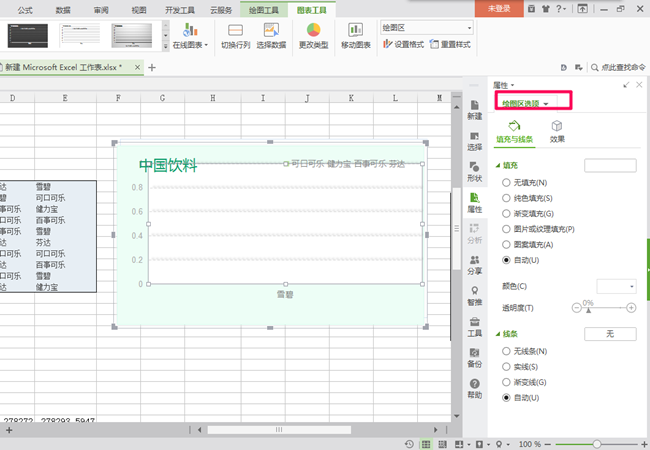Image resolution: width=650 pixels, height=450 pixels.
Task: Expand the chart styles gallery more arrow
Action: click(x=165, y=46)
